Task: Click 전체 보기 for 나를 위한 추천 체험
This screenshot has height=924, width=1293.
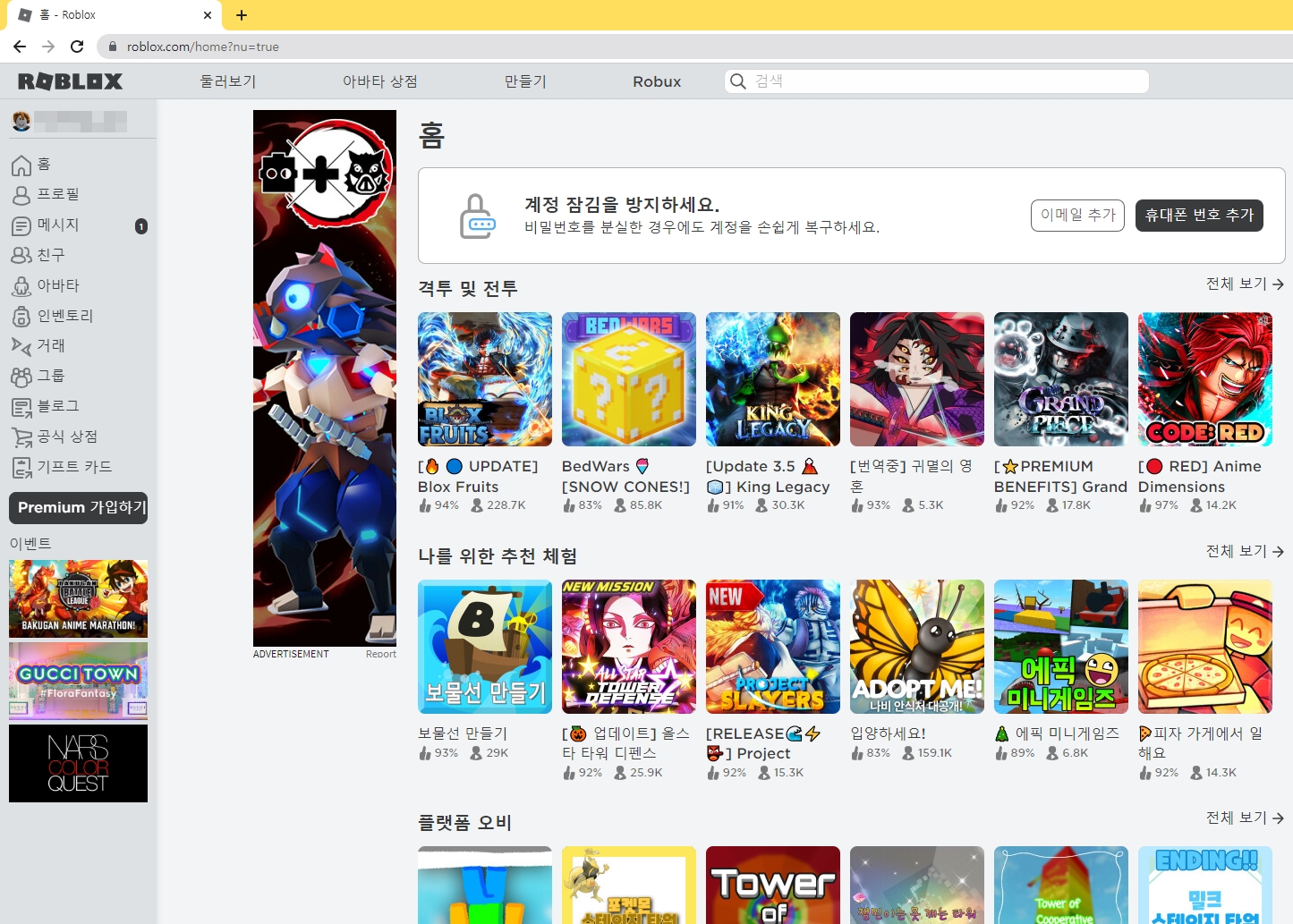Action: pyautogui.click(x=1245, y=551)
